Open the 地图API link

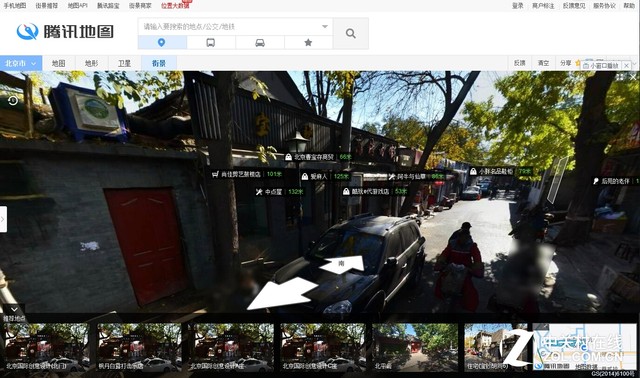(78, 6)
